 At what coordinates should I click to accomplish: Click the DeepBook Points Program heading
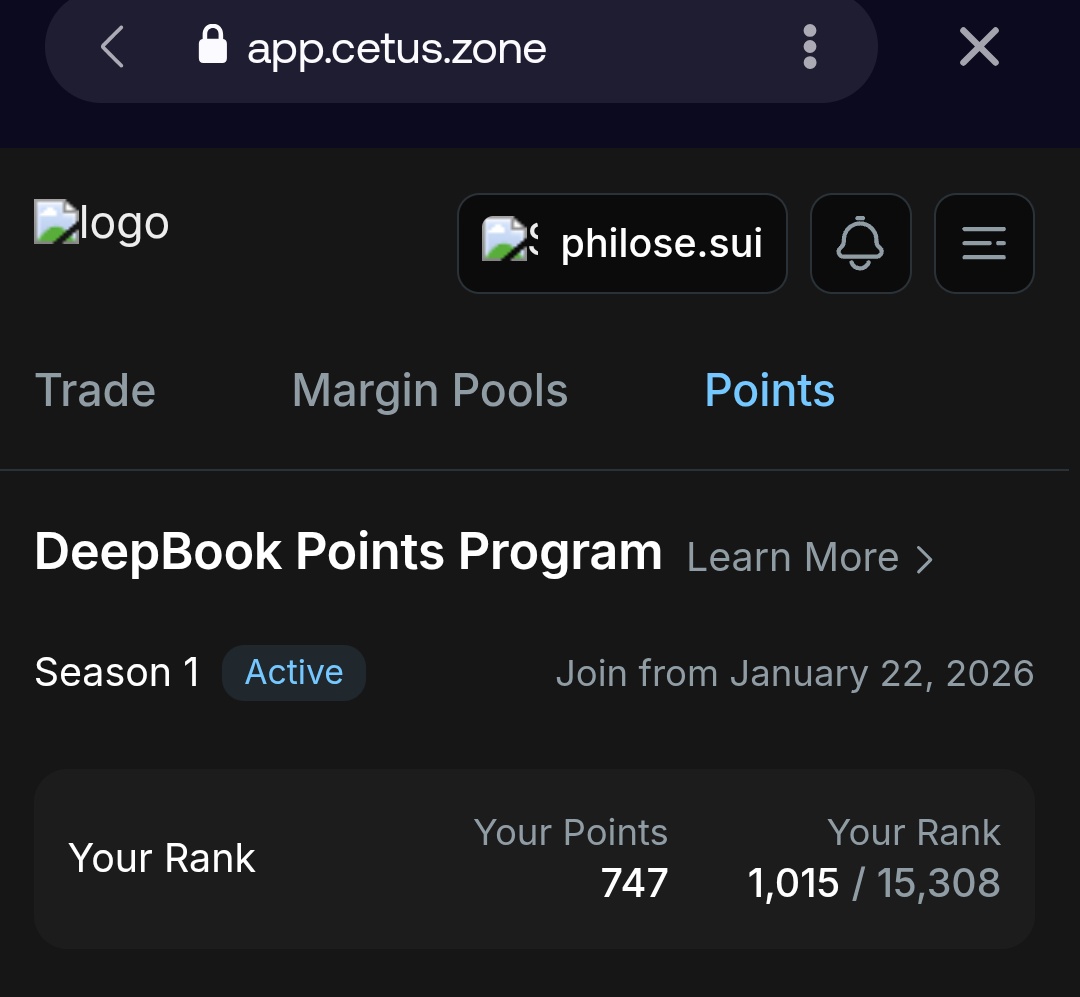coord(348,552)
